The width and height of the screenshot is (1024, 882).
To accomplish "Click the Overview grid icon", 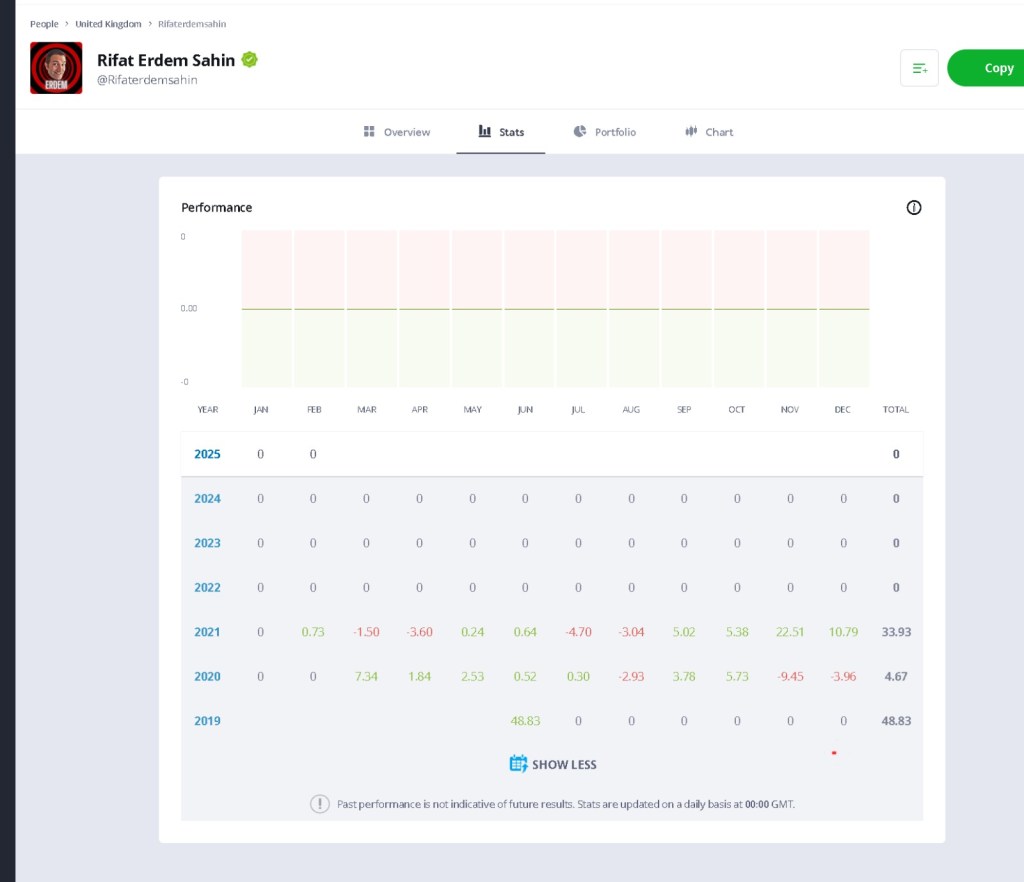I will tap(369, 131).
